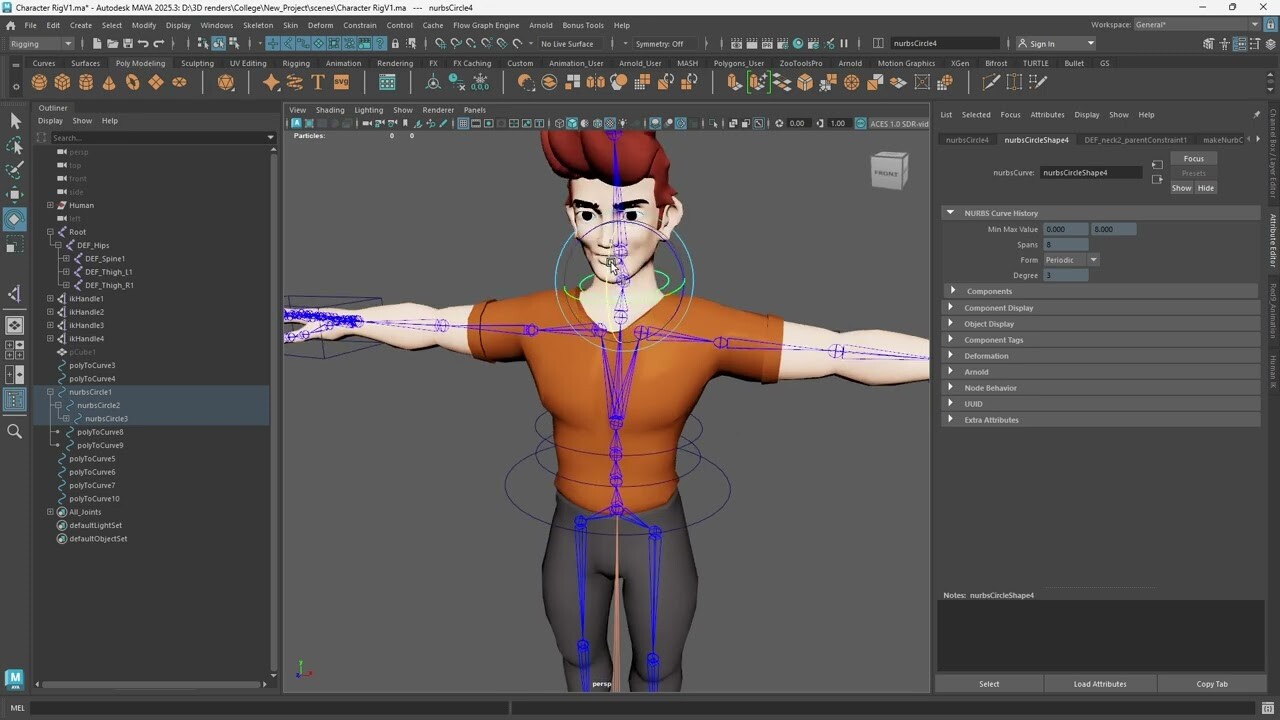Screen dimensions: 1280x720
Task: Create a polygon sphere from the shelf
Action: (x=39, y=82)
